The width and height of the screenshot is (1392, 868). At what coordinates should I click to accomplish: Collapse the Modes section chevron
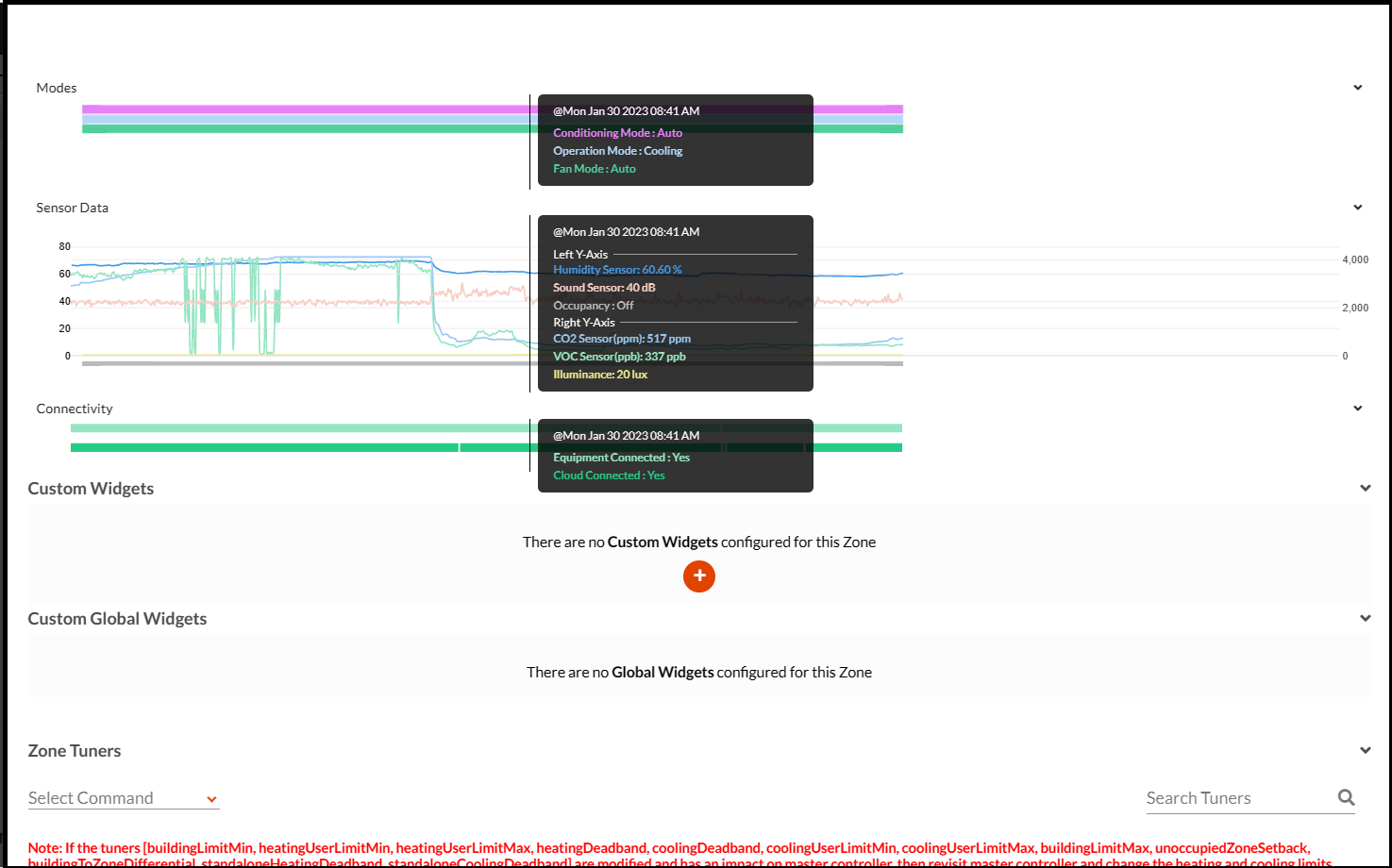pos(1358,88)
